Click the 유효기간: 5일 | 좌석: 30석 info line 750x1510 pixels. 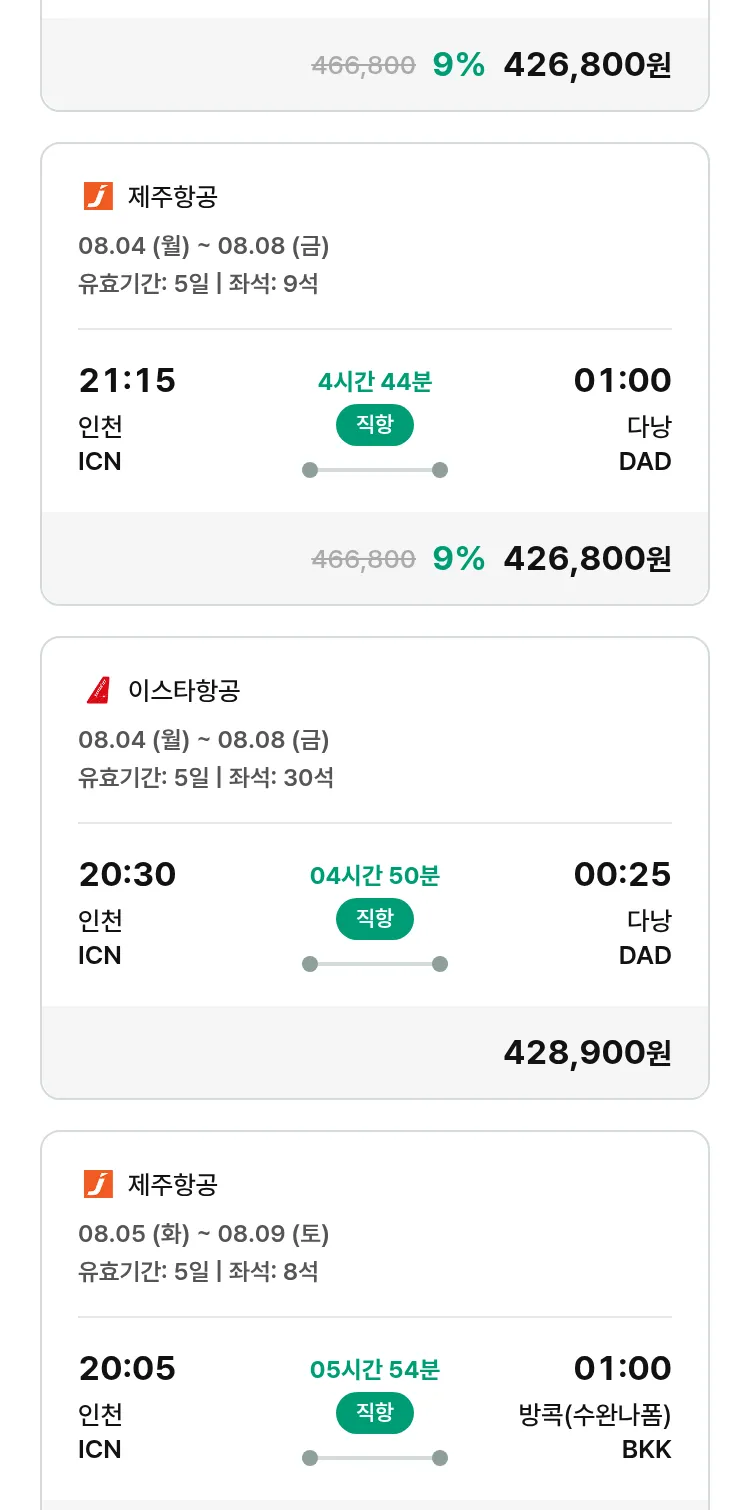click(206, 777)
